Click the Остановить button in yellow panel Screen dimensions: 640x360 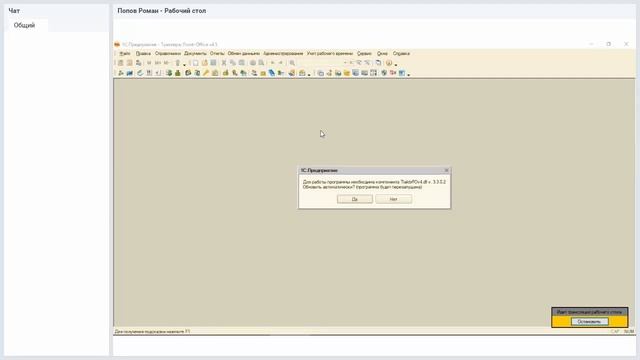click(589, 322)
